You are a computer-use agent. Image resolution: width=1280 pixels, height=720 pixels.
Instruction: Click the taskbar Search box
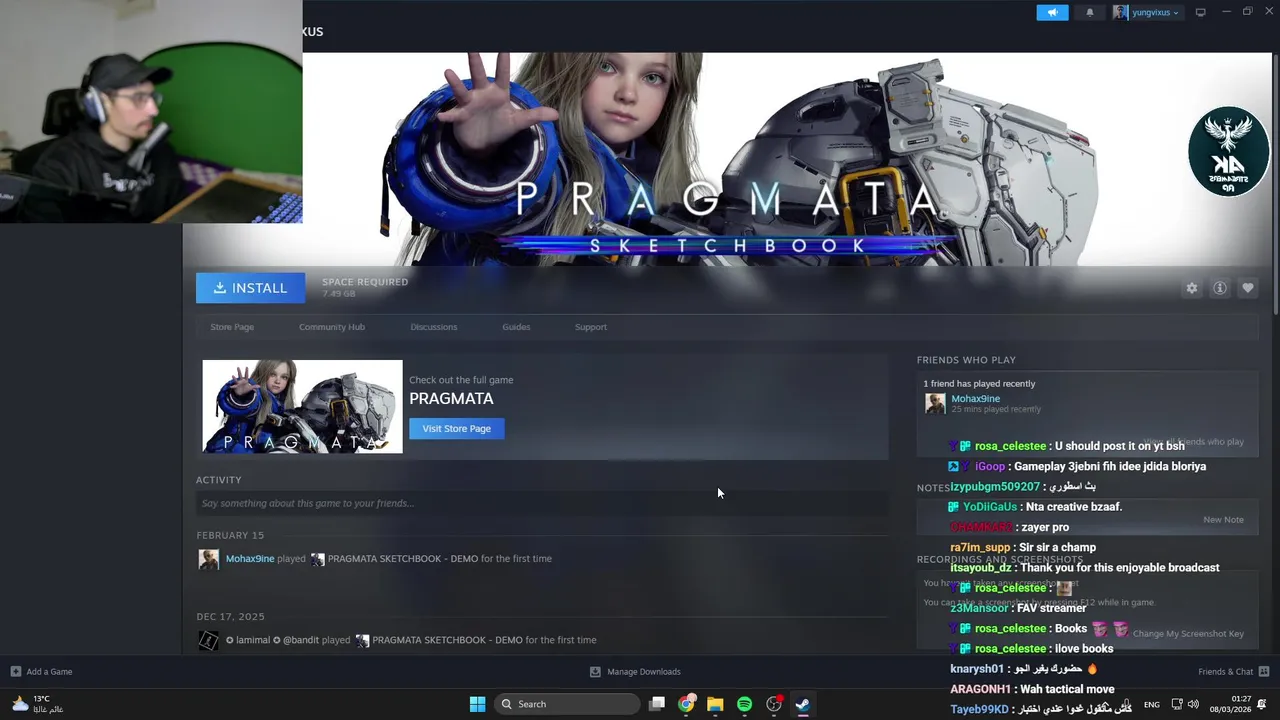coord(567,704)
